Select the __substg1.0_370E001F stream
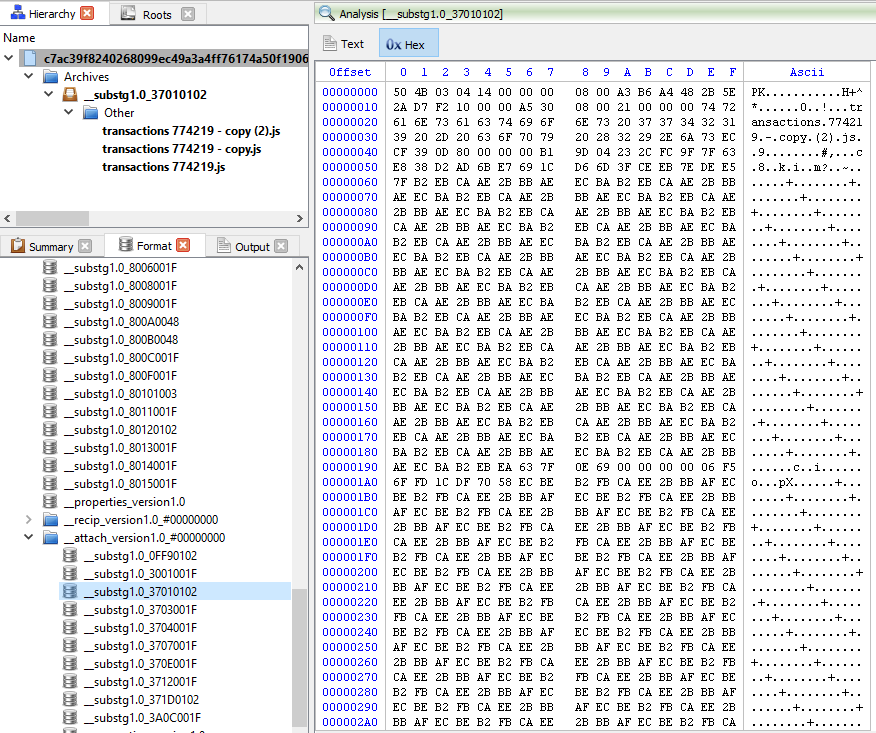Screen dimensions: 876x733 [x=141, y=664]
